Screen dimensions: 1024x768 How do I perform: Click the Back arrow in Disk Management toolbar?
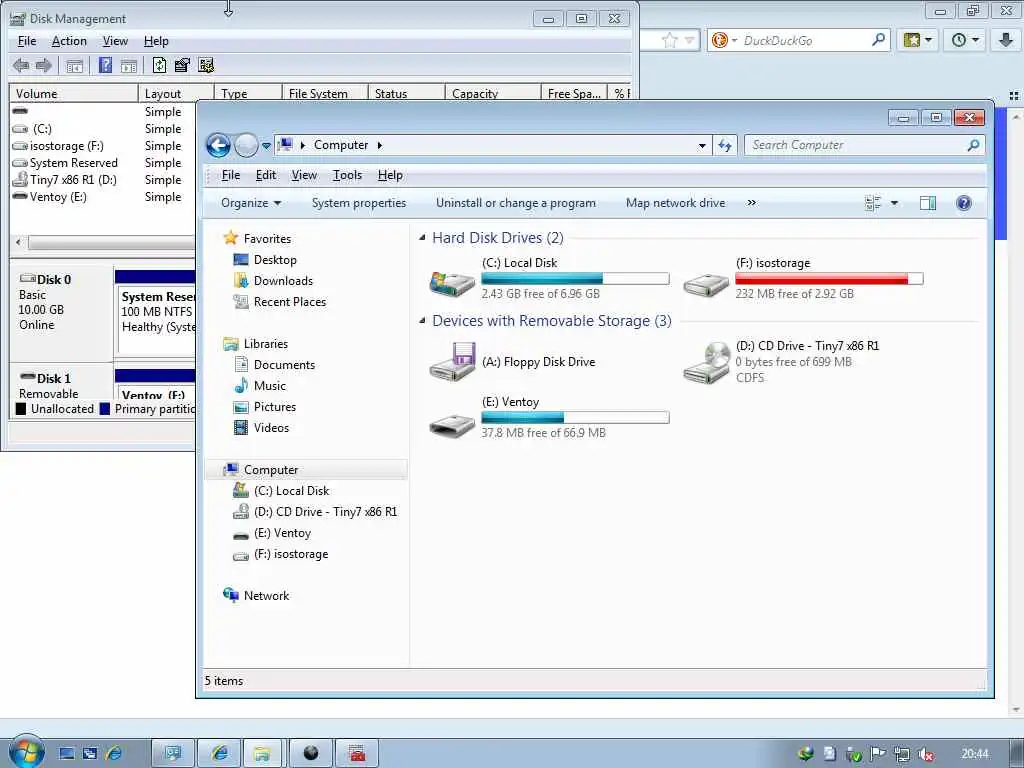[20, 65]
